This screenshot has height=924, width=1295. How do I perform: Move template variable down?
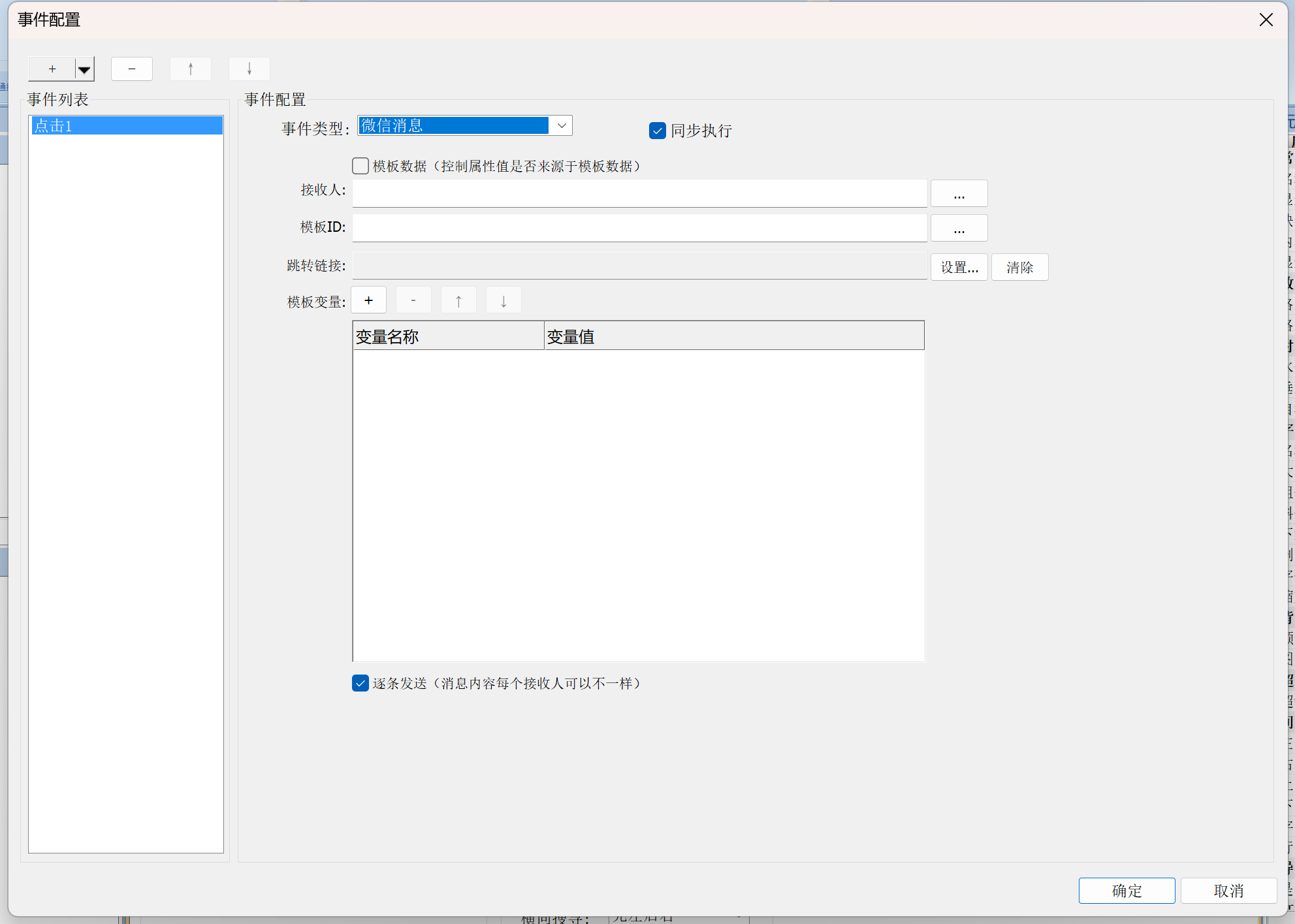coord(504,300)
